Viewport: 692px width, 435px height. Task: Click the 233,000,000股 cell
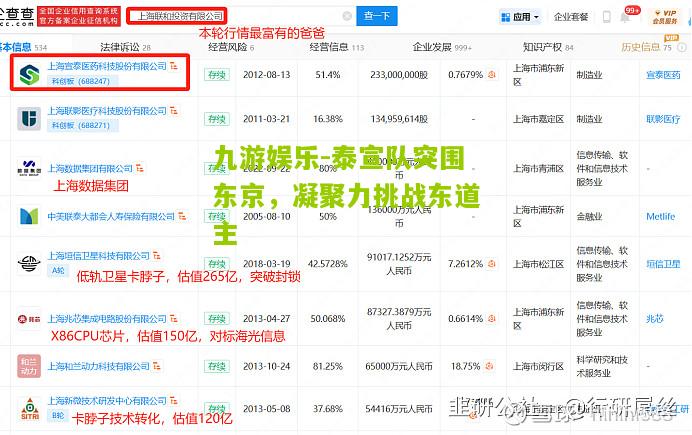399,75
